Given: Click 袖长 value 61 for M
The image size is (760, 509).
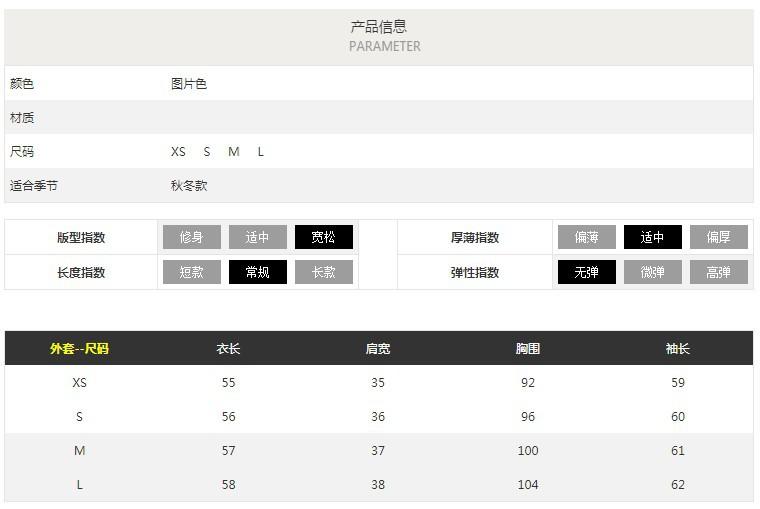Looking at the screenshot, I should tap(678, 450).
